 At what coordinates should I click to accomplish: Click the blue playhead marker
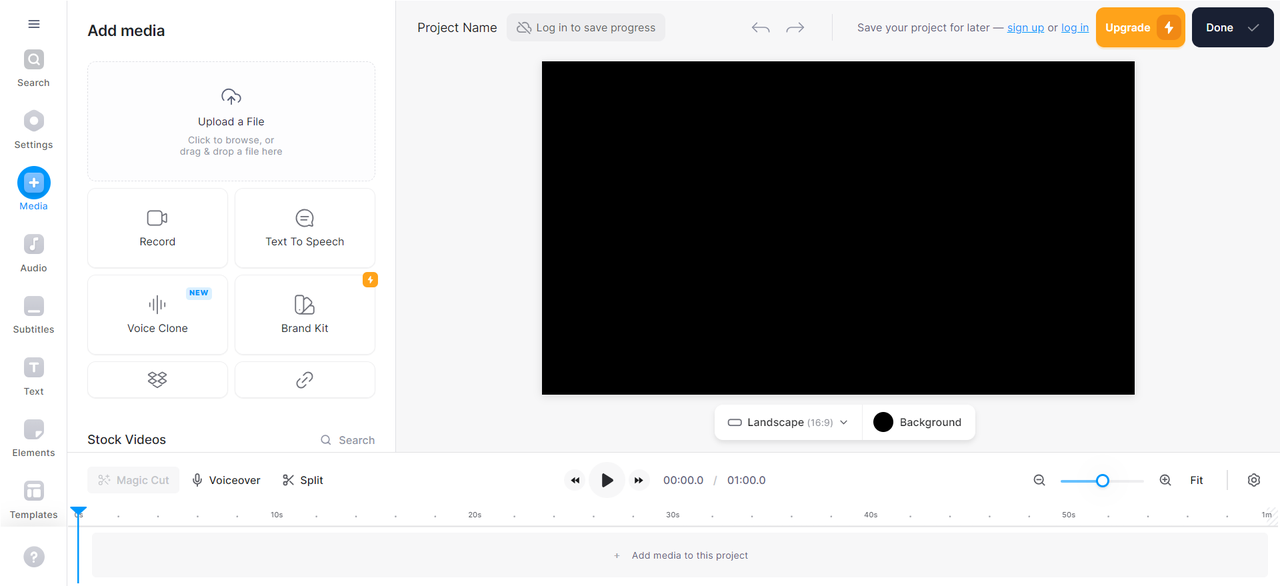pyautogui.click(x=78, y=513)
